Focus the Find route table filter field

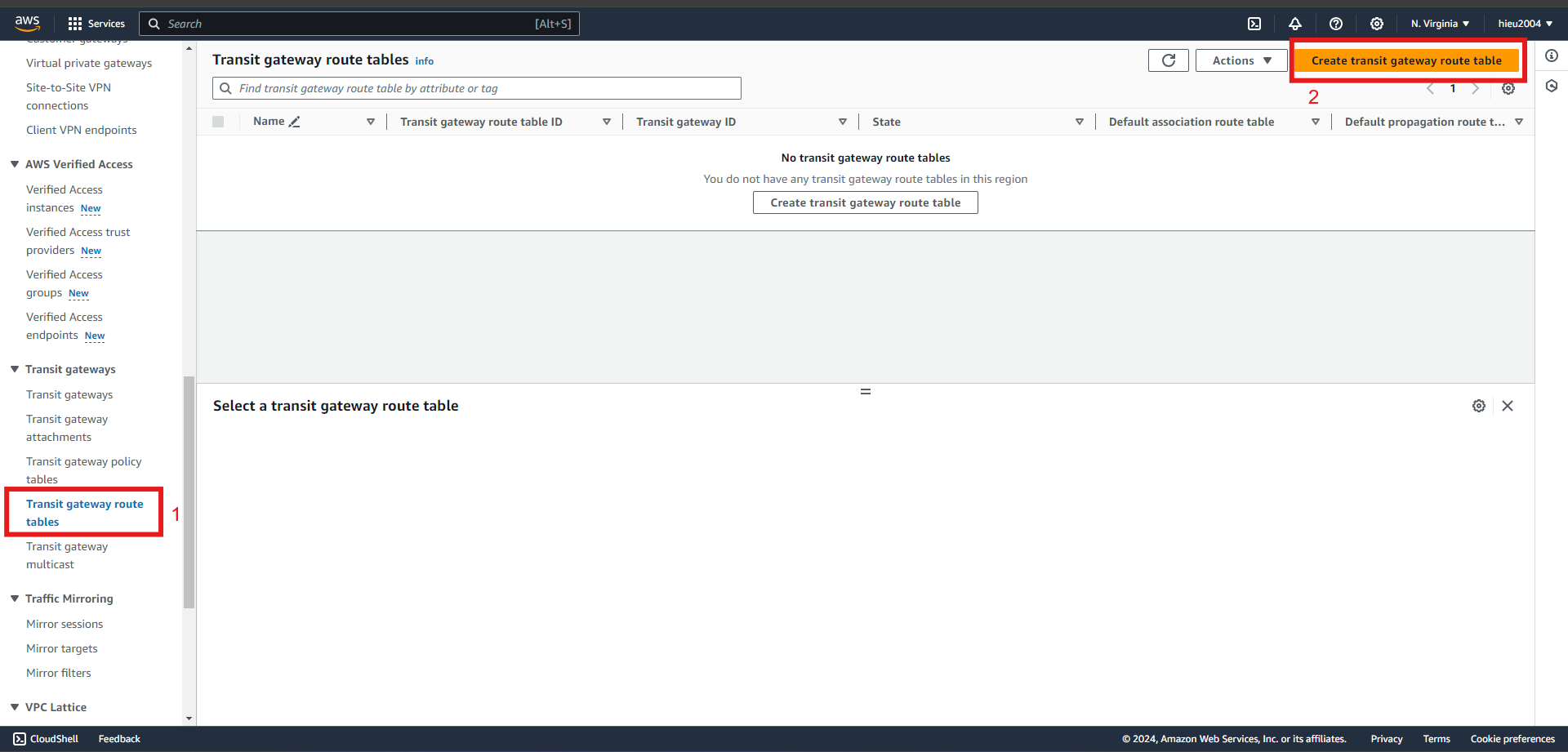click(477, 88)
